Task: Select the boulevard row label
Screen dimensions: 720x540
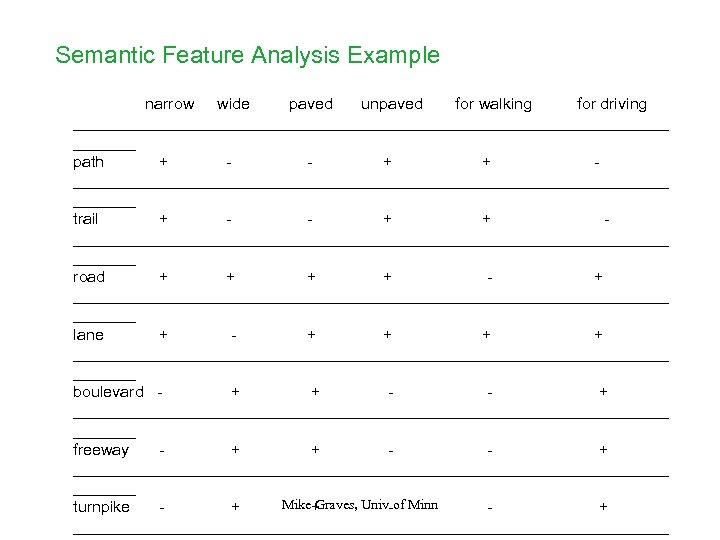Action: [x=108, y=392]
